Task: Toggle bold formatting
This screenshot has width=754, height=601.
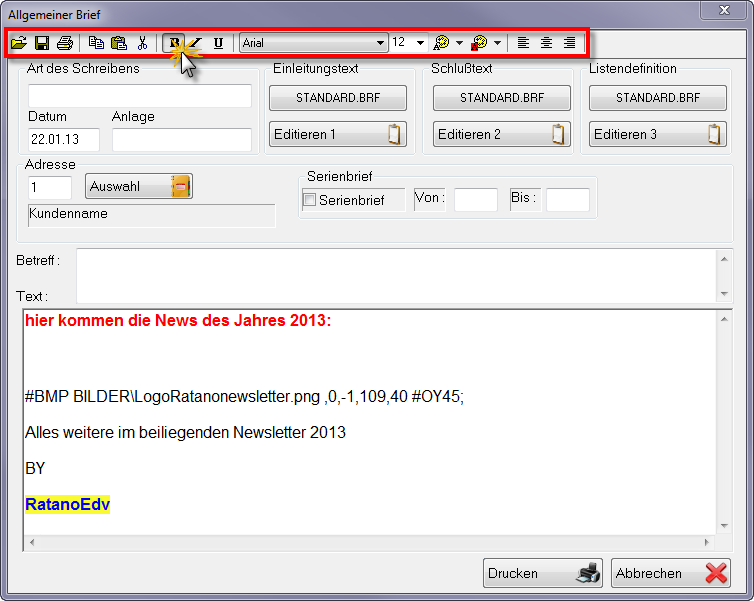Action: point(174,43)
